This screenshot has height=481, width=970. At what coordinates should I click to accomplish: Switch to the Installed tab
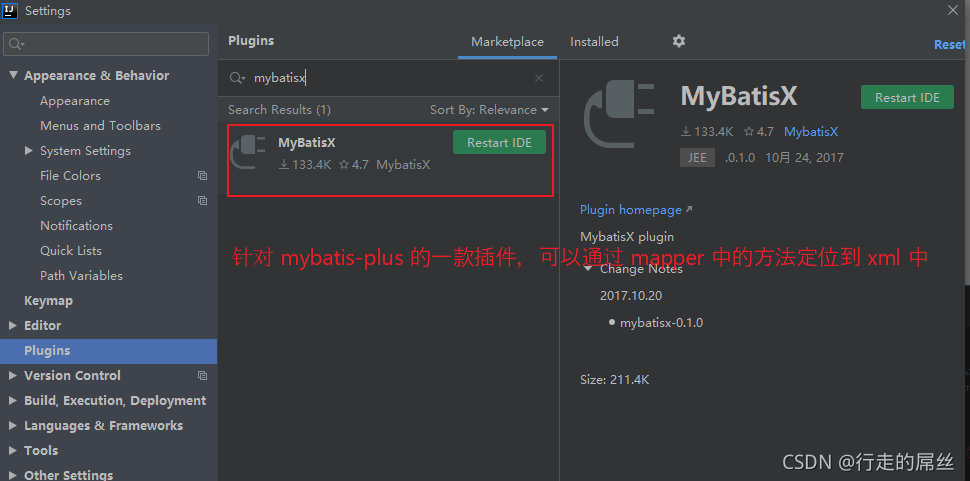594,41
